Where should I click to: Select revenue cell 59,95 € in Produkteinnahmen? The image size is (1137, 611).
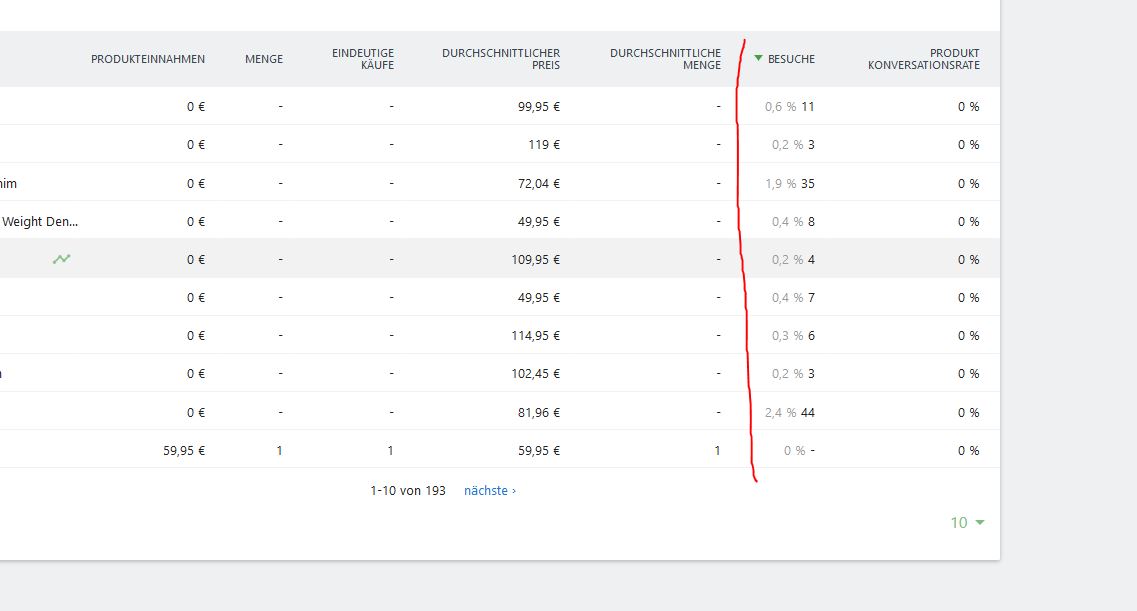pyautogui.click(x=184, y=451)
